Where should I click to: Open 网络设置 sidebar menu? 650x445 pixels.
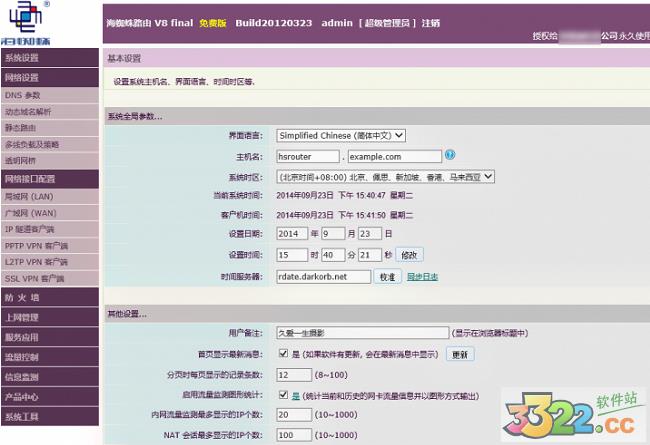click(x=50, y=78)
